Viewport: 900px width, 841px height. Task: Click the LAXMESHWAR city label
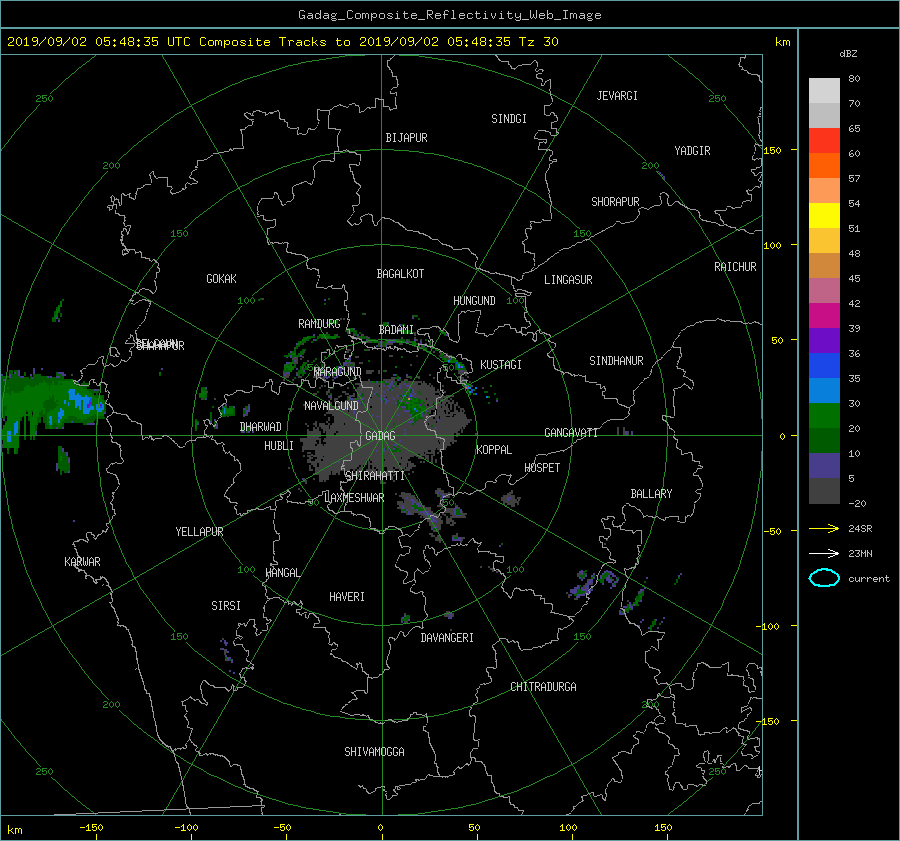(354, 498)
